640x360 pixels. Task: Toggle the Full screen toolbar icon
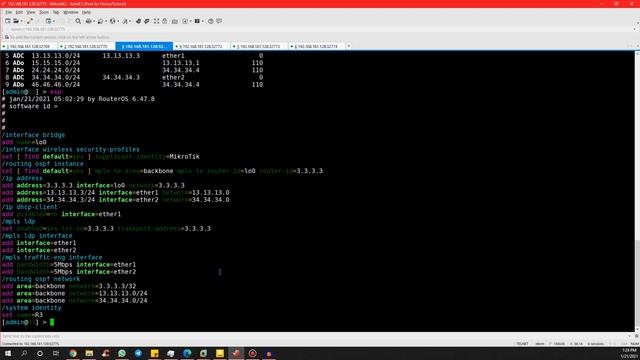[x=156, y=21]
